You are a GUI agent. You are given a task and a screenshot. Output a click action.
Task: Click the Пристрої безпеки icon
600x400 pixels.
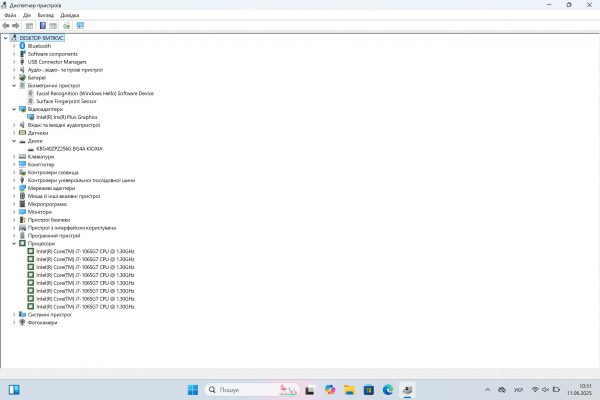[x=22, y=220]
